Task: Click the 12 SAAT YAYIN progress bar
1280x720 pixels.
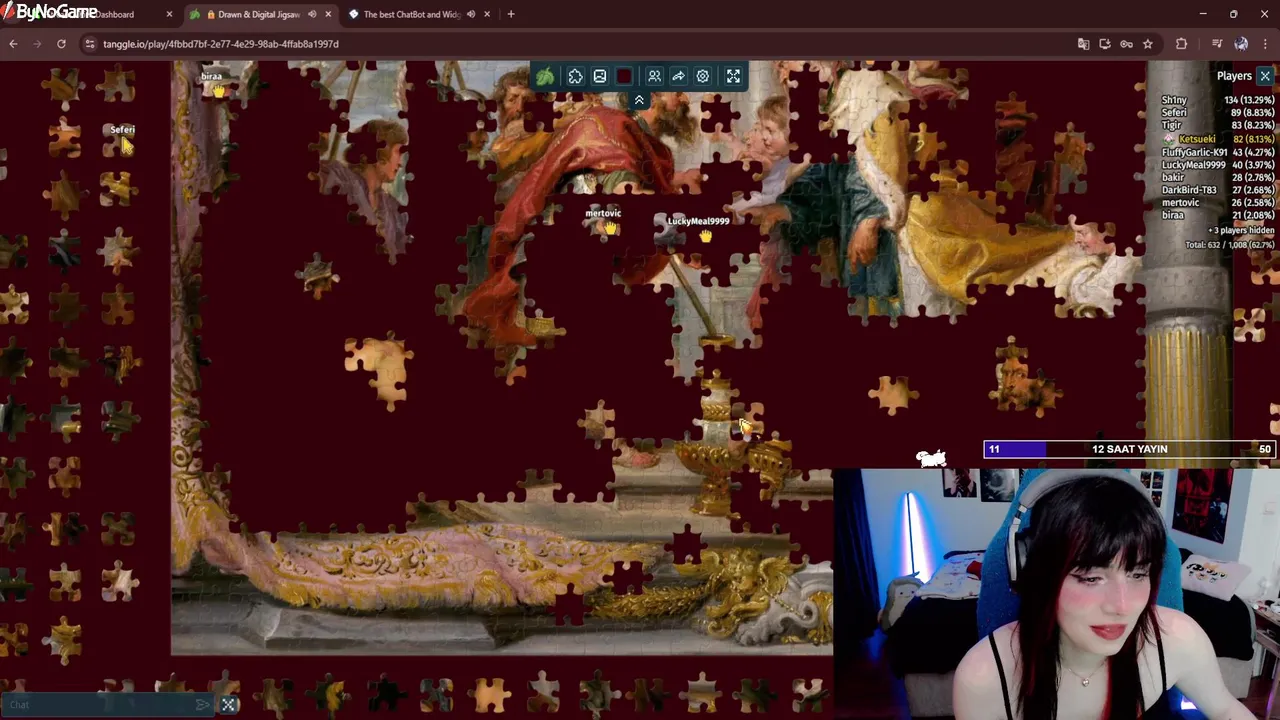Action: tap(1130, 450)
